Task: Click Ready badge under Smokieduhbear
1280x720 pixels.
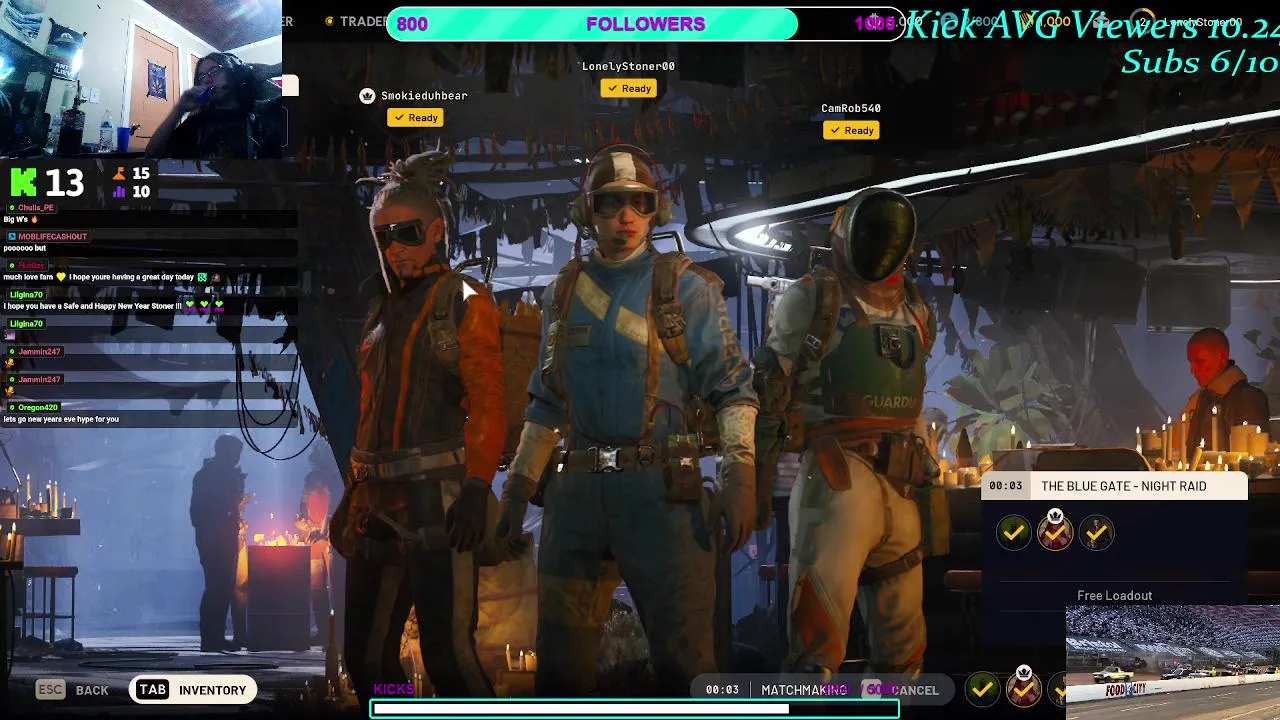Action: point(416,118)
